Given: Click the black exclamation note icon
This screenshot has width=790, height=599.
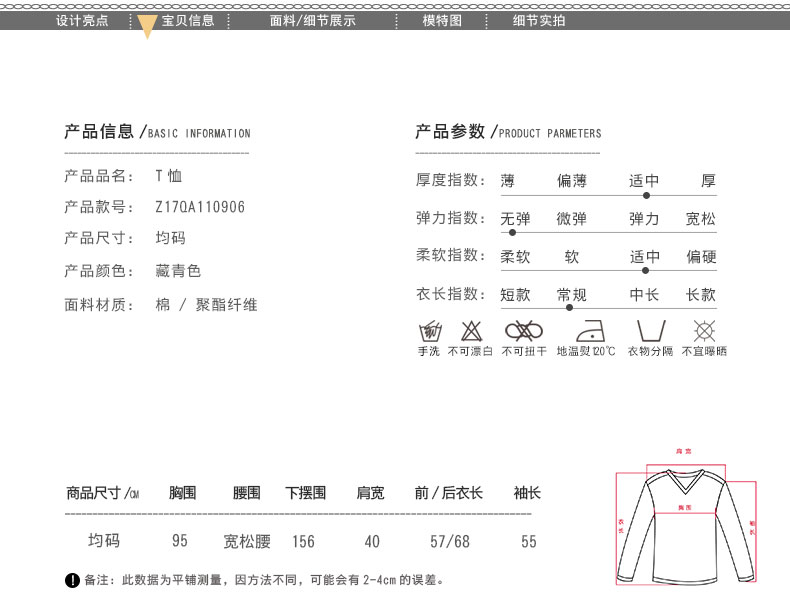Looking at the screenshot, I should 72,580.
